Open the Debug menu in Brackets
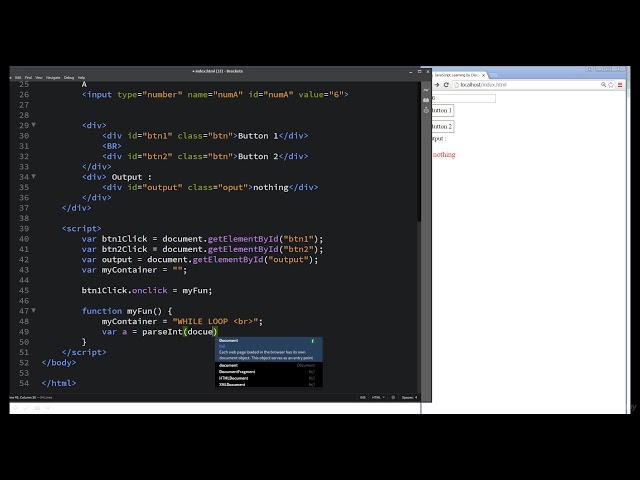 [x=69, y=78]
